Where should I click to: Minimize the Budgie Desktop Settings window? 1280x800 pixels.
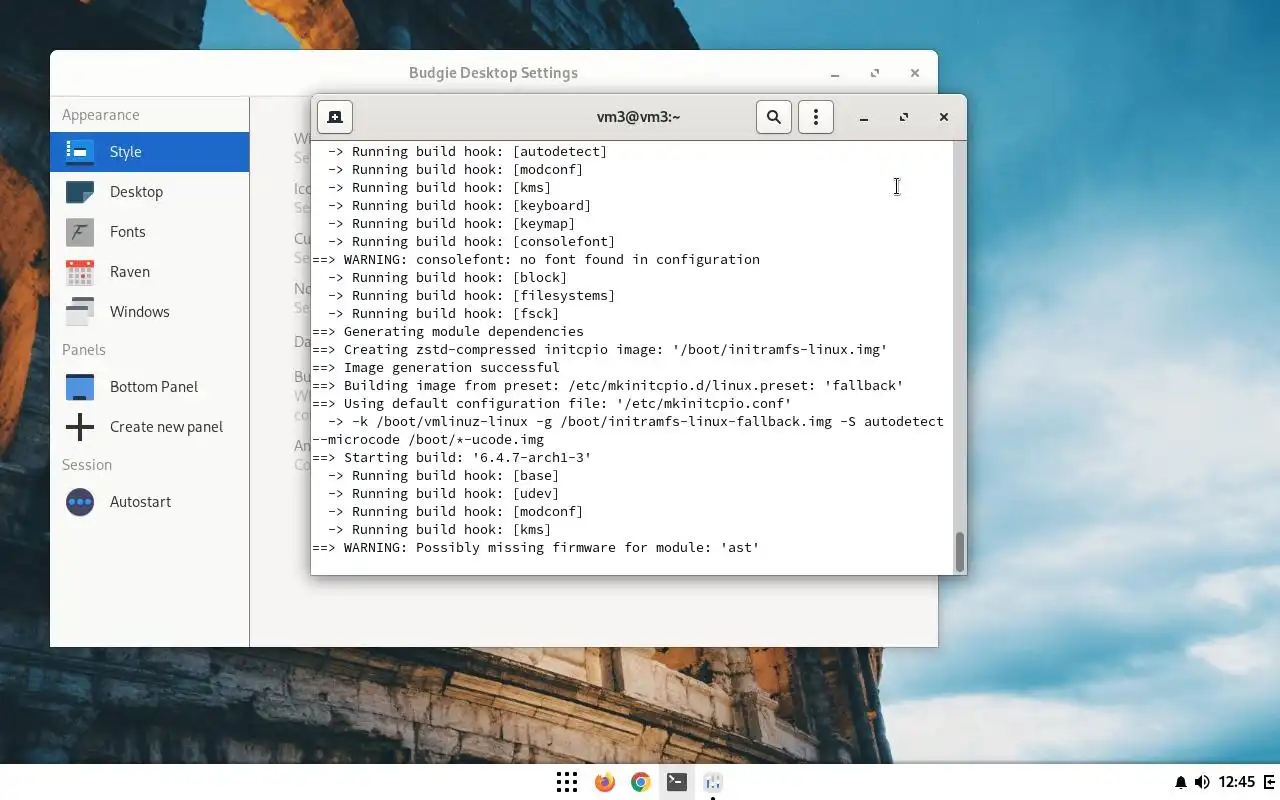coord(835,73)
